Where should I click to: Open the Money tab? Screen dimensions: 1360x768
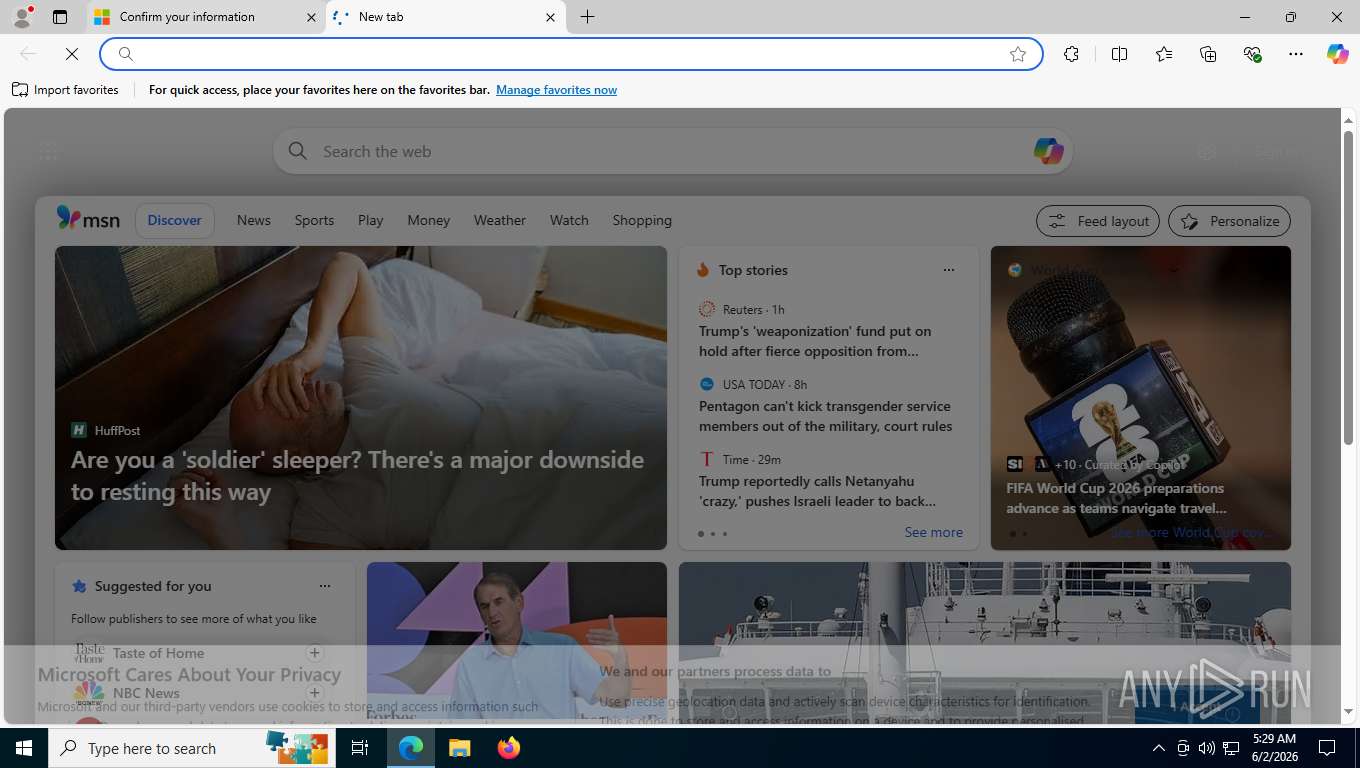(x=429, y=220)
